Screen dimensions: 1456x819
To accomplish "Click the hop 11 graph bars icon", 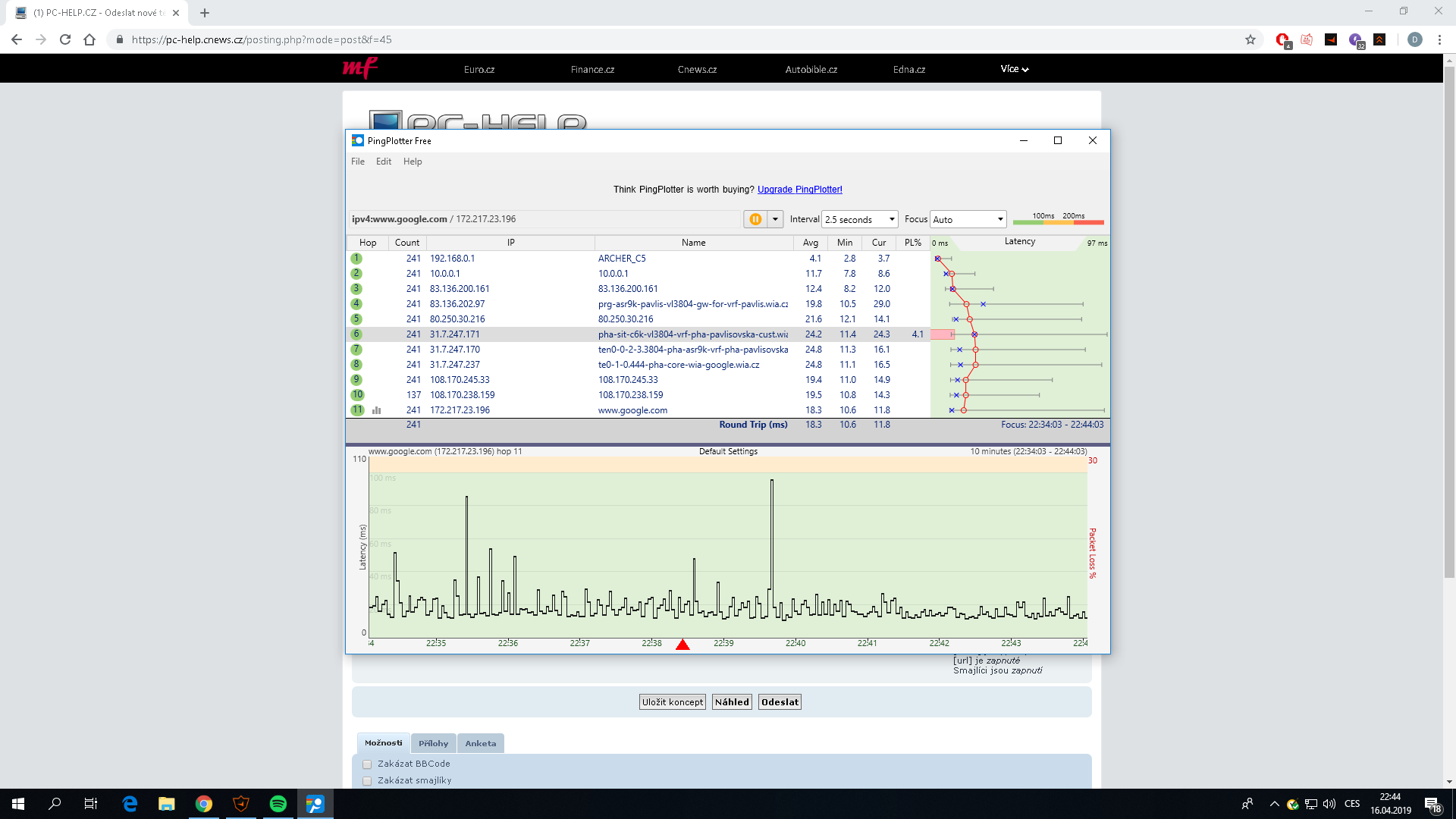I will coord(376,410).
